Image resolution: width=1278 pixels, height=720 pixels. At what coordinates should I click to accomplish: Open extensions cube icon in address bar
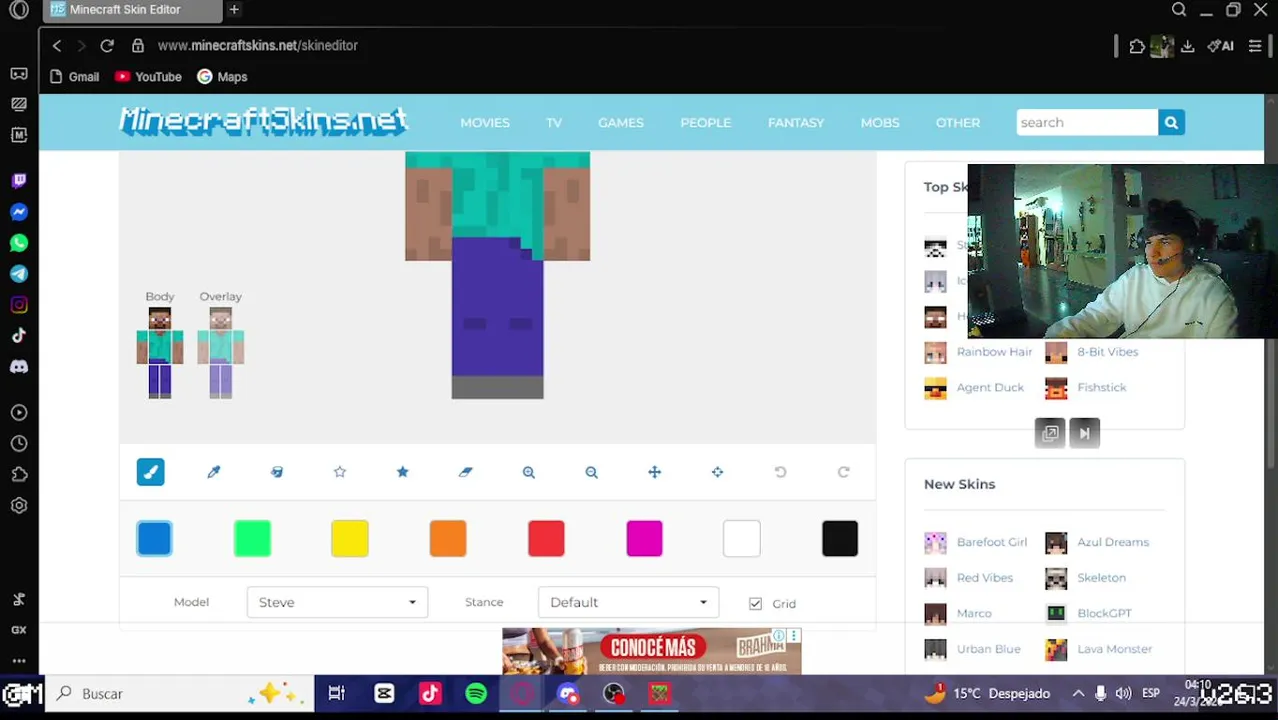pos(1137,46)
